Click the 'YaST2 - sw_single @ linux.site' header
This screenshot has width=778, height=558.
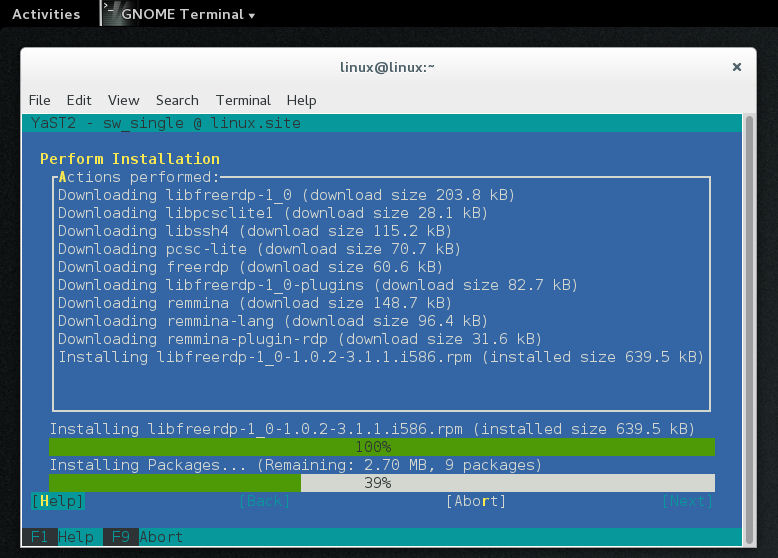[x=166, y=123]
